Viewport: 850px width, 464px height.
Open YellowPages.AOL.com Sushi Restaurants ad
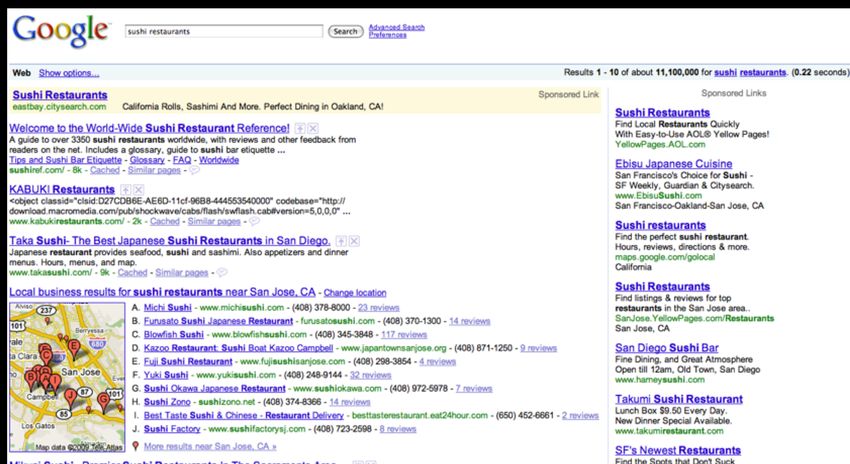662,113
